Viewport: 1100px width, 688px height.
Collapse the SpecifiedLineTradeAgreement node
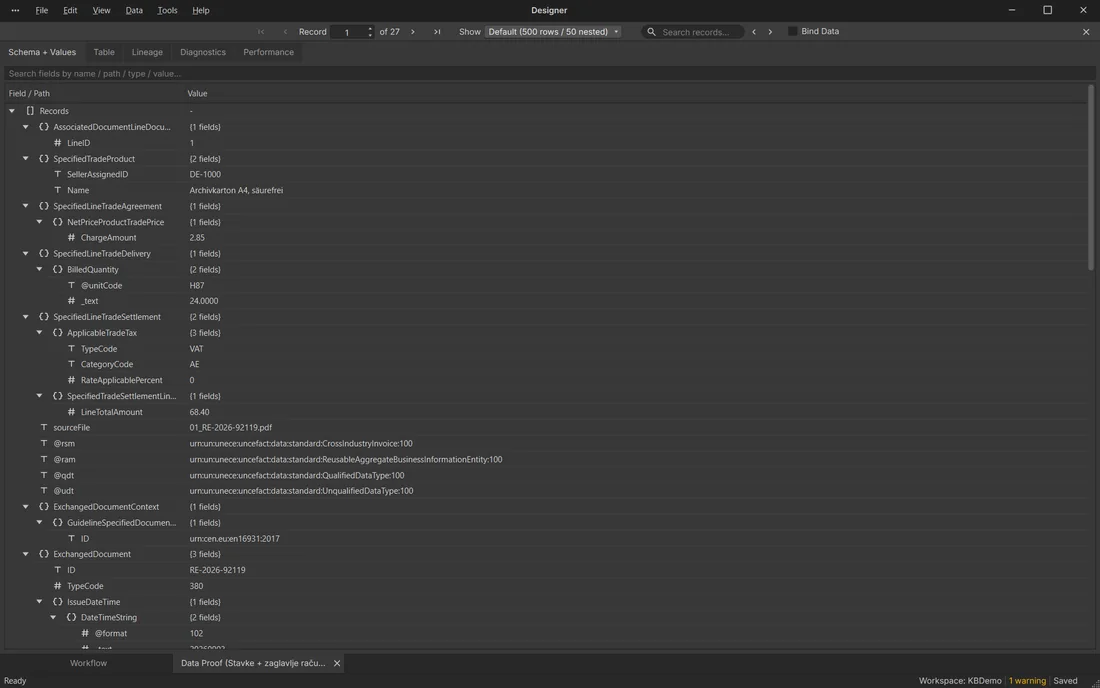point(26,206)
